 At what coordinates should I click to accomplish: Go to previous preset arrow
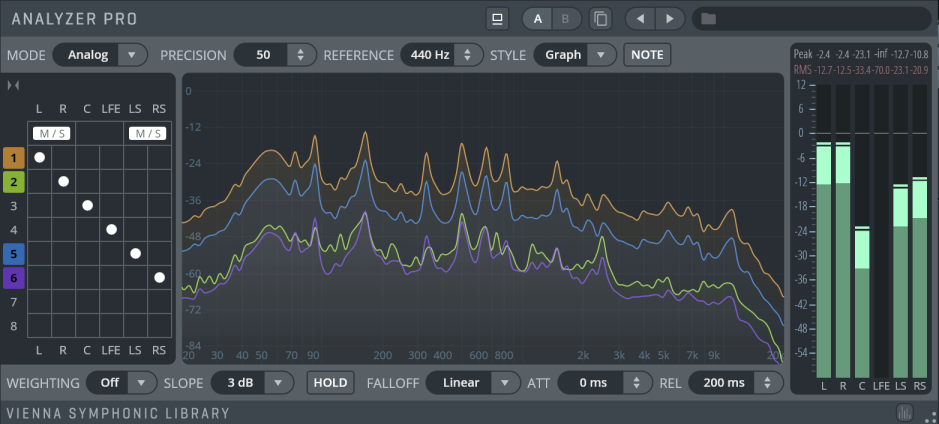pyautogui.click(x=641, y=19)
